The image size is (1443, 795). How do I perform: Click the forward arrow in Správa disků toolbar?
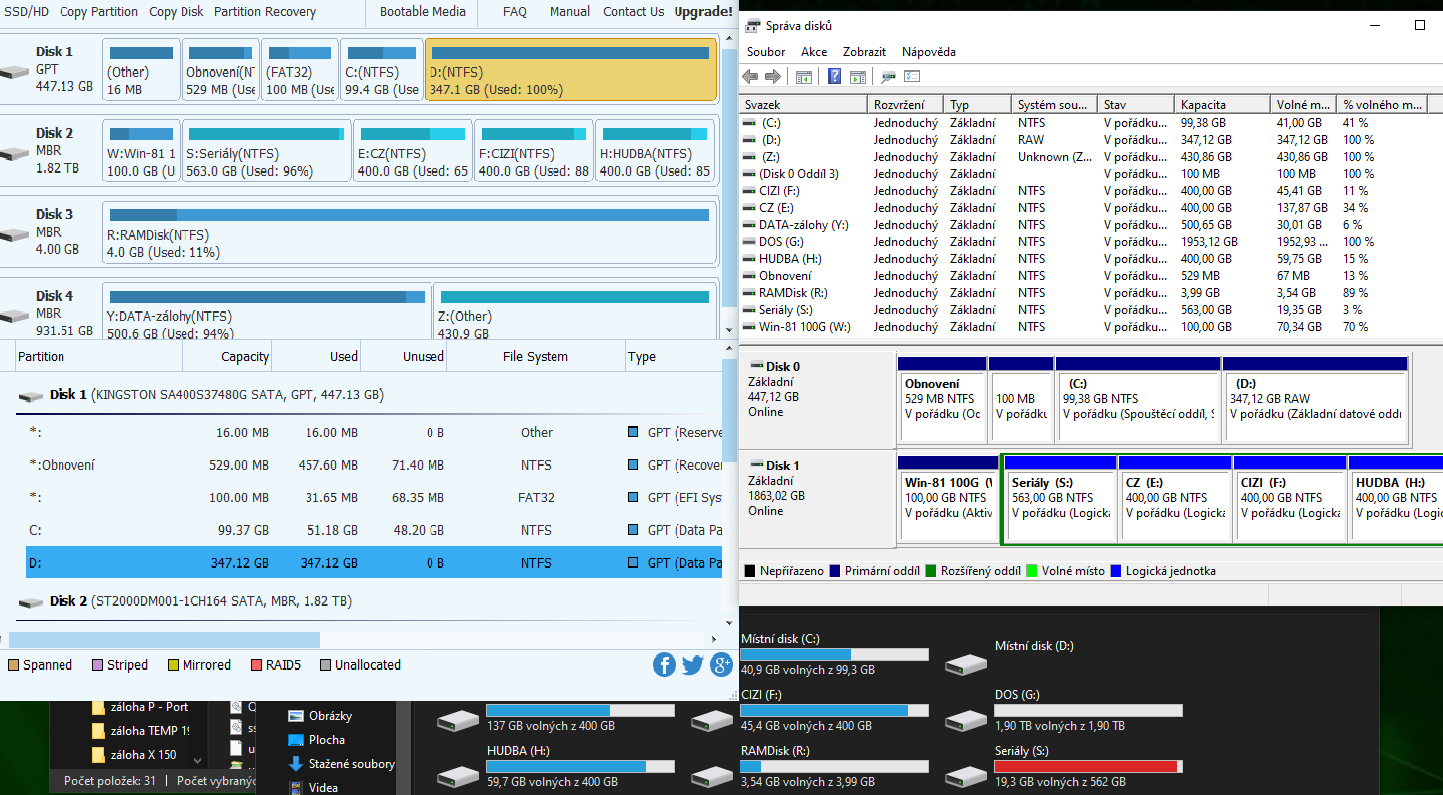tap(772, 77)
